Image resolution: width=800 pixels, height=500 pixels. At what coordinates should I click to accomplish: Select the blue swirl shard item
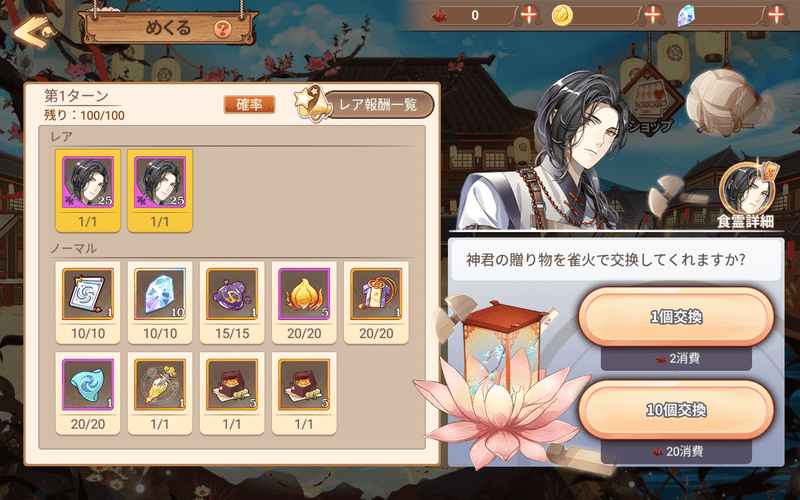(x=88, y=393)
